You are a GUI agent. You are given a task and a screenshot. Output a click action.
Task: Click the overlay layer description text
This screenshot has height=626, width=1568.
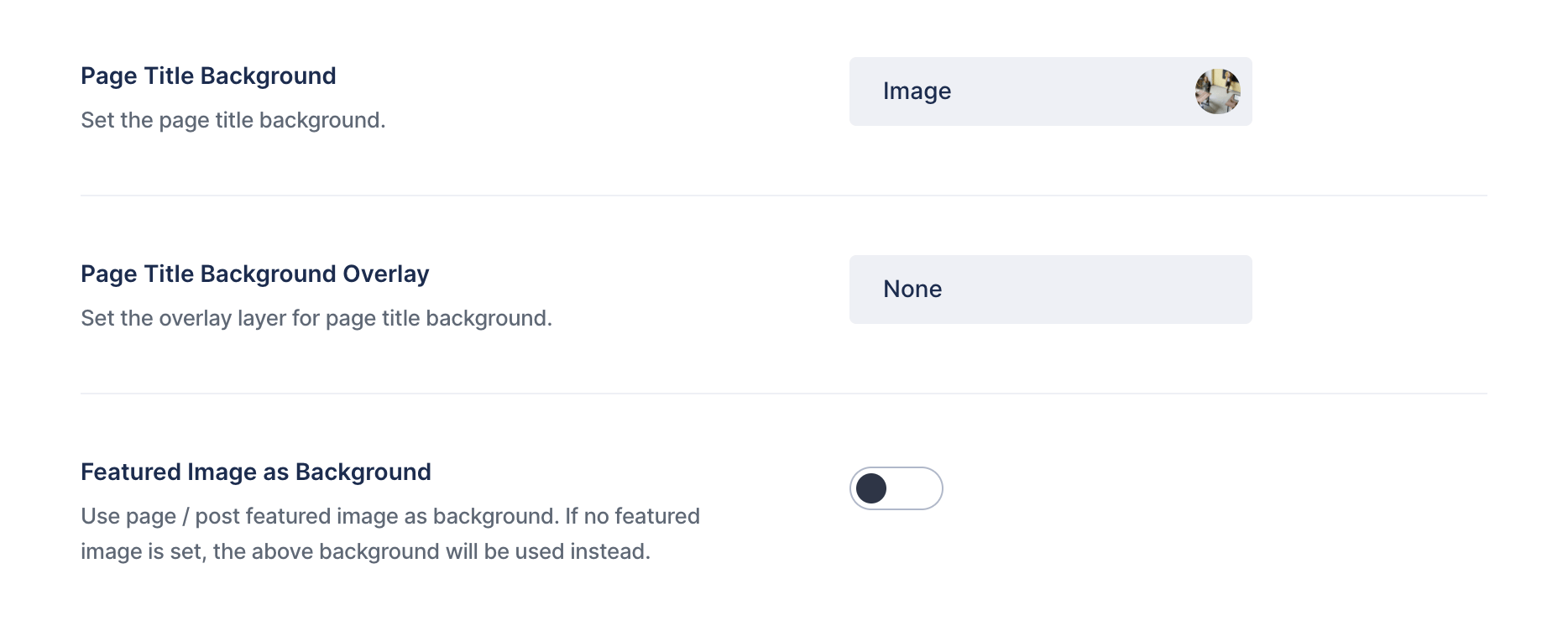(316, 319)
